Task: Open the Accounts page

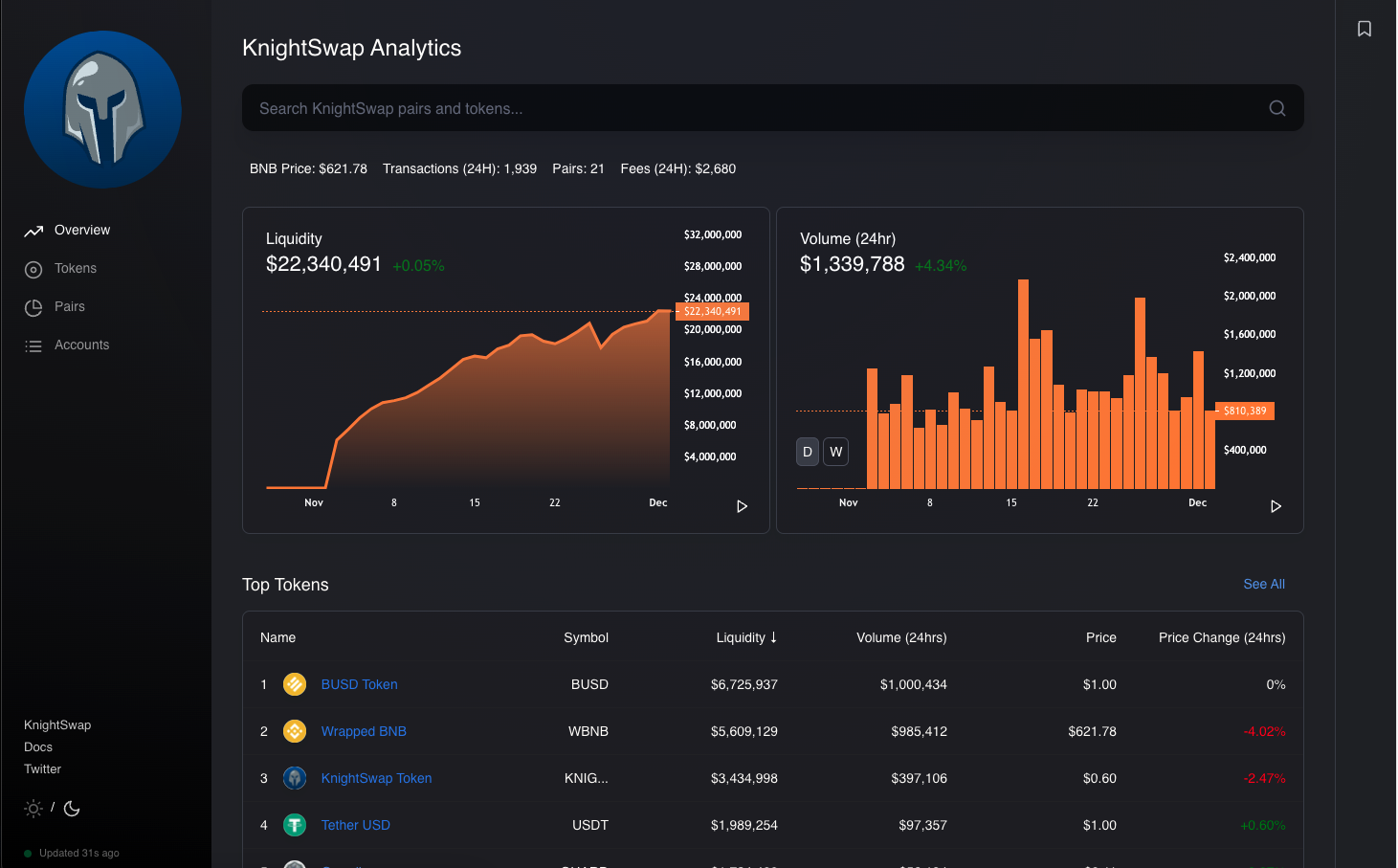Action: point(81,345)
